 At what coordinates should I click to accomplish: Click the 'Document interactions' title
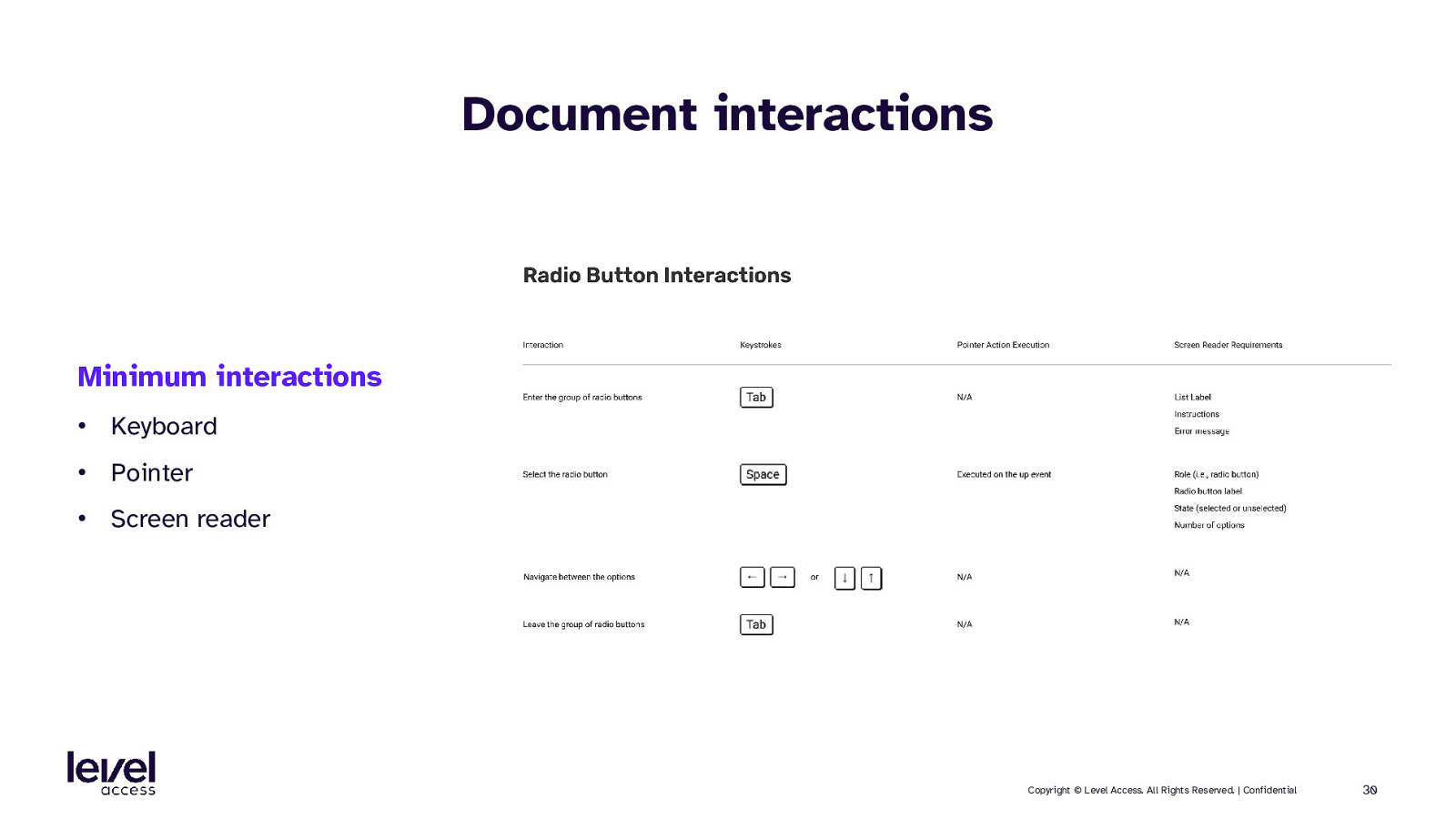(727, 114)
